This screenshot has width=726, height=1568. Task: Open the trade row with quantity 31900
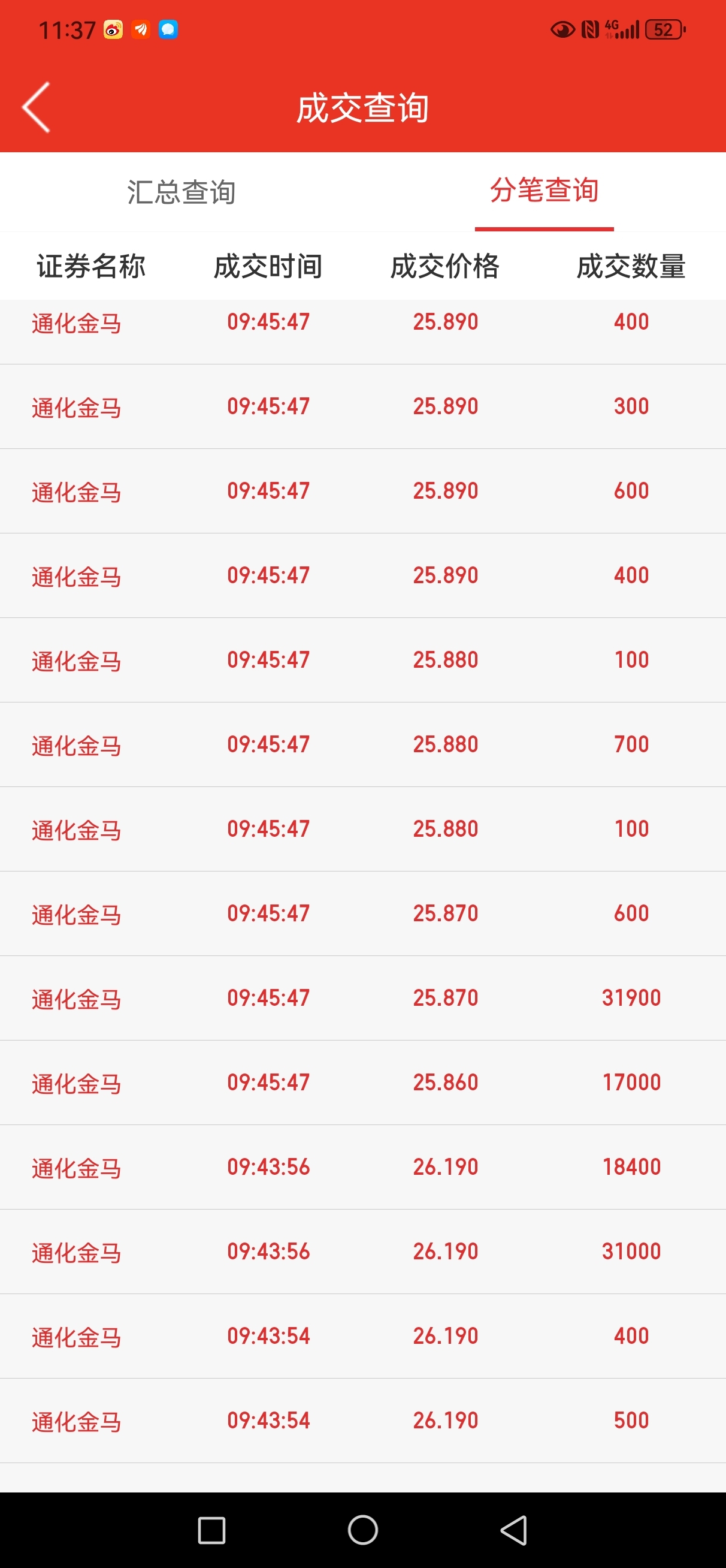tap(362, 998)
